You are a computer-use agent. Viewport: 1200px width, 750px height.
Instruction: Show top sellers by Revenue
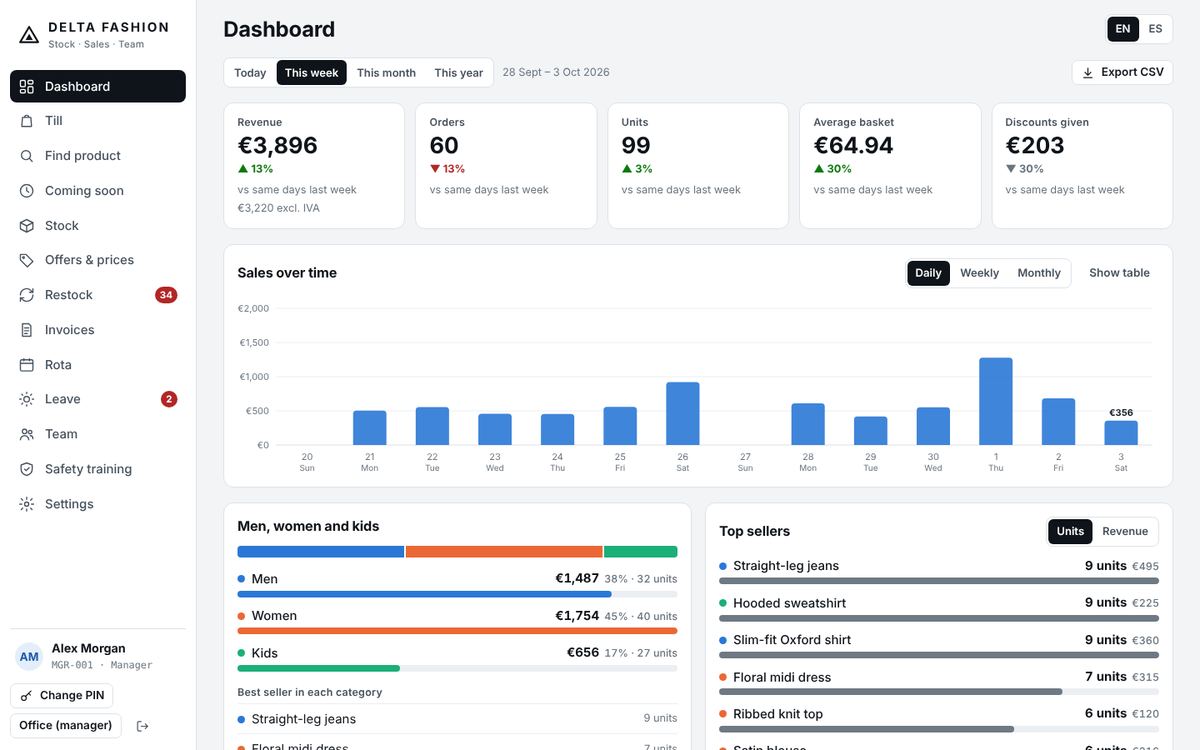(1125, 531)
